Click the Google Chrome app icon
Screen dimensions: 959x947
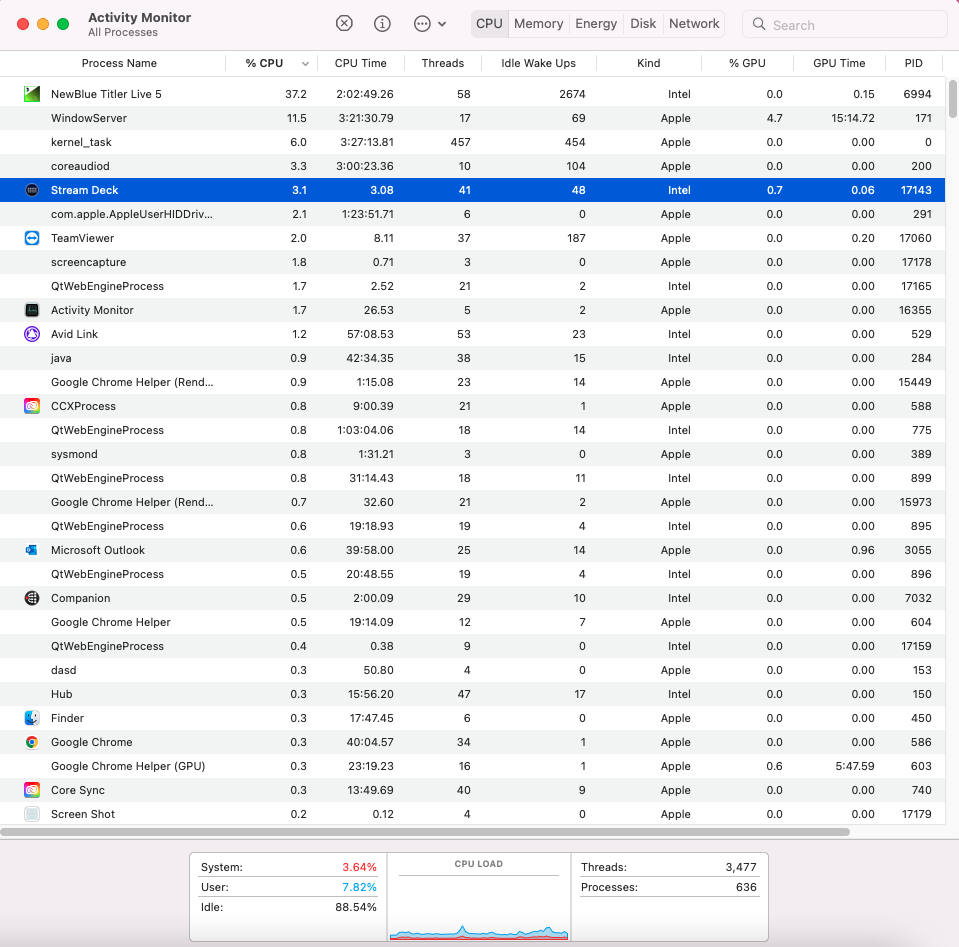30,742
